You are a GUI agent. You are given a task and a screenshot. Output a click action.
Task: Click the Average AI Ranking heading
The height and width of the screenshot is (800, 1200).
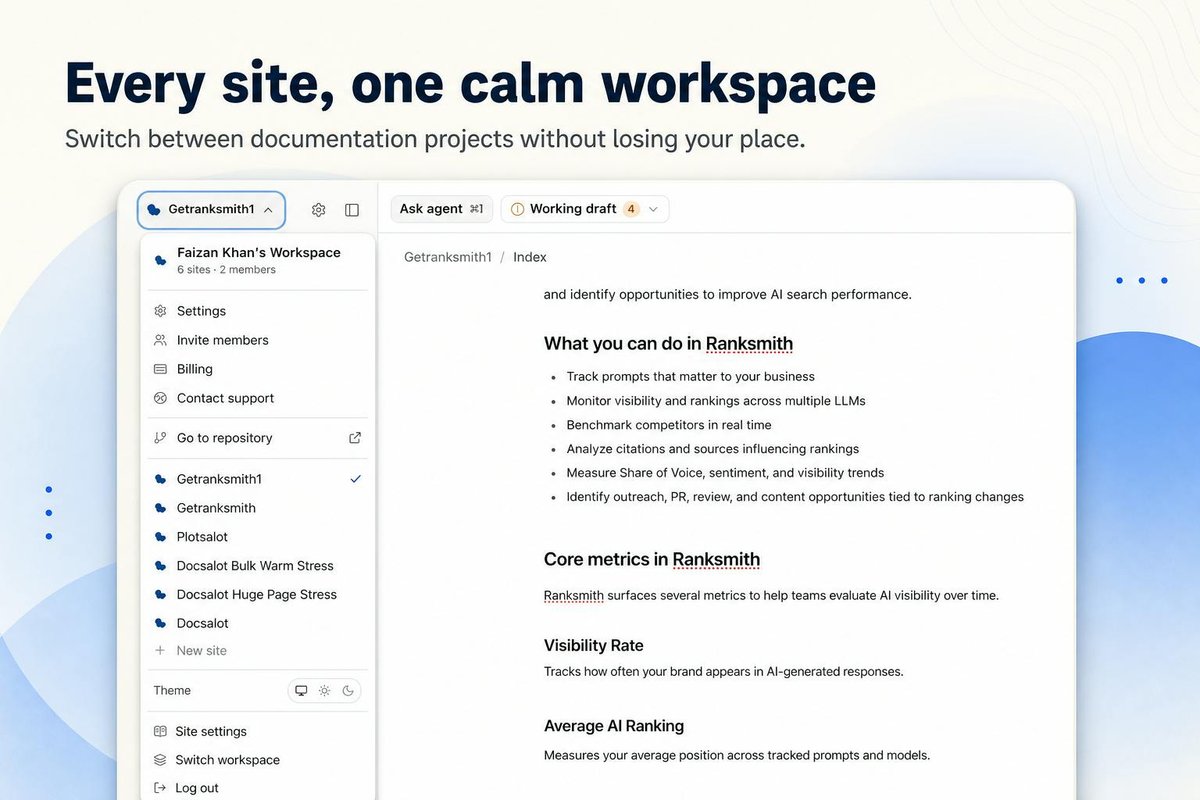[614, 726]
